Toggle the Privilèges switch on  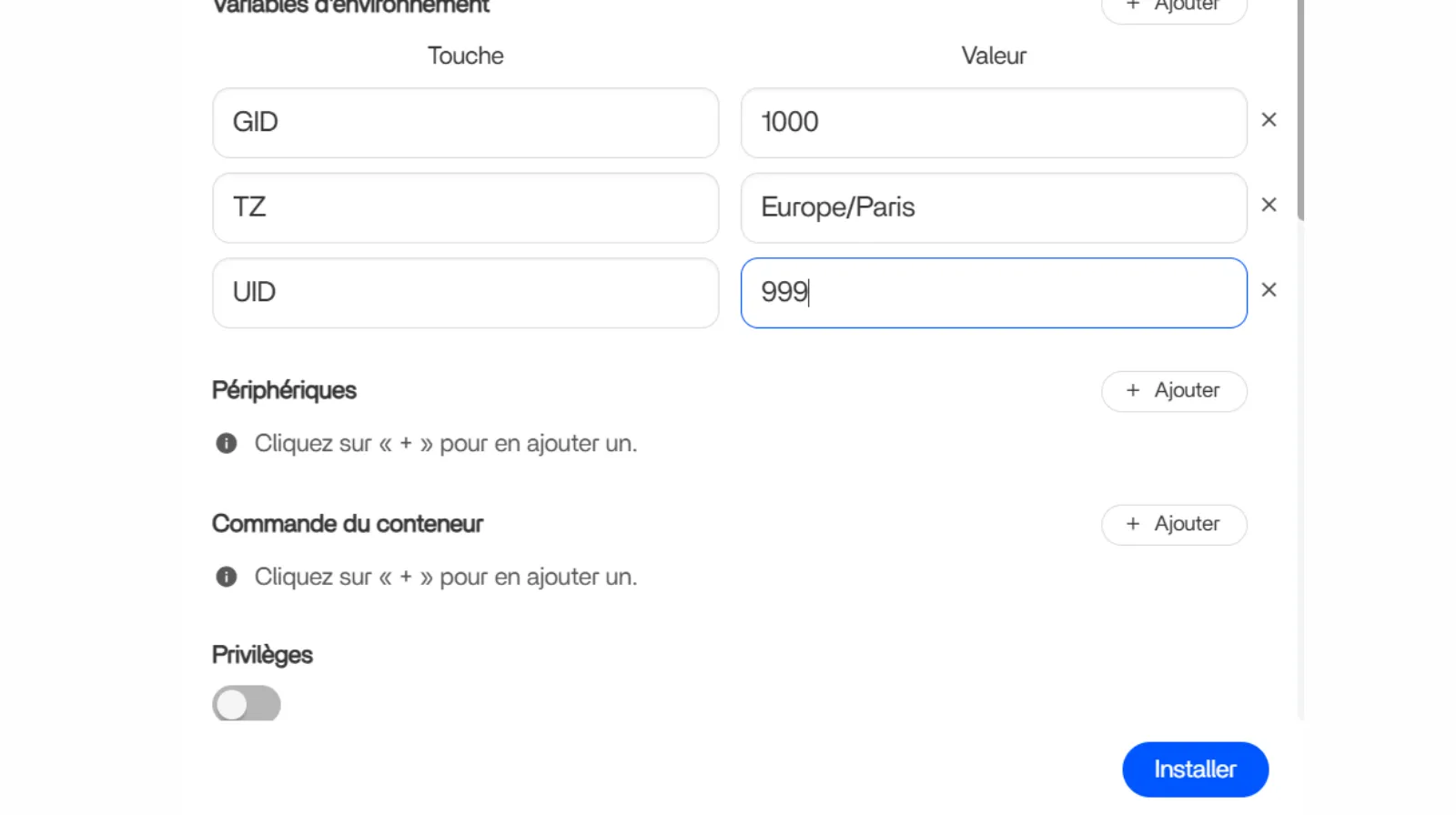point(247,703)
